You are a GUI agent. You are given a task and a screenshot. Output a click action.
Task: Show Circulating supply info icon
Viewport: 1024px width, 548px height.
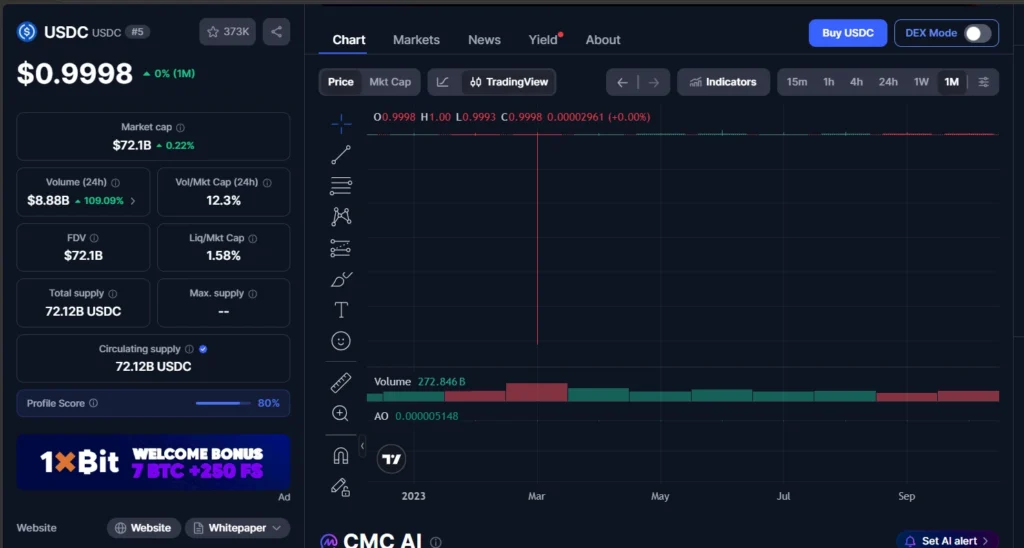point(189,349)
